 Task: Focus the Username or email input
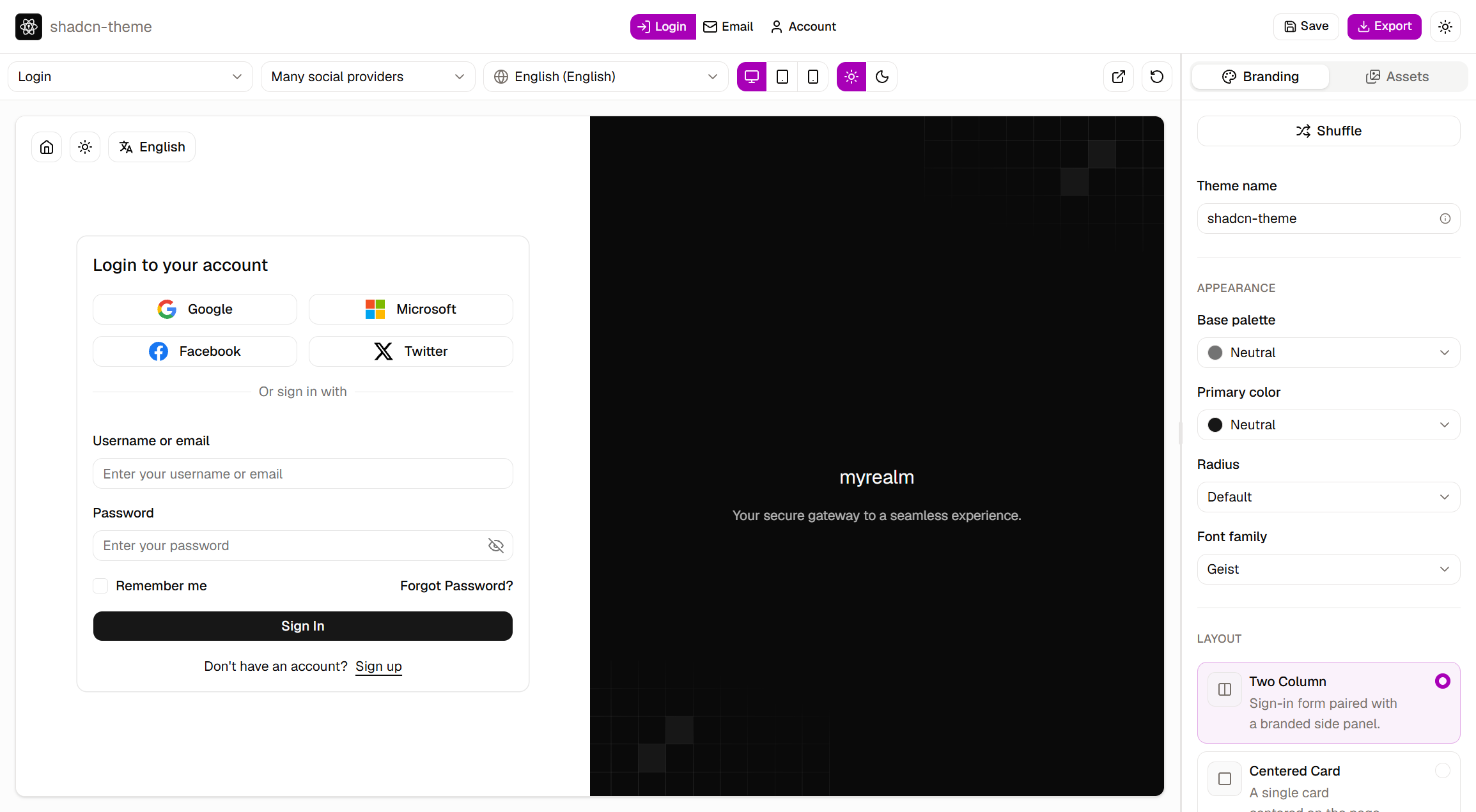[303, 474]
